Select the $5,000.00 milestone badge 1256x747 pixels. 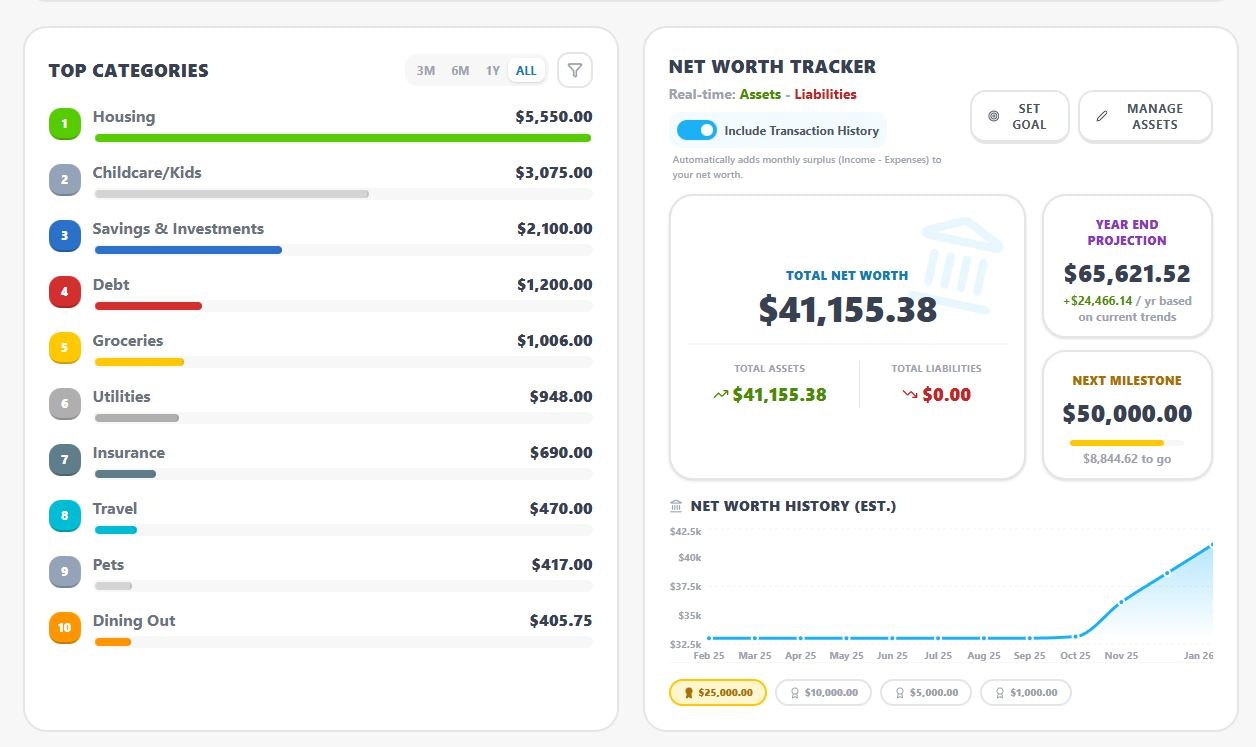coord(925,692)
